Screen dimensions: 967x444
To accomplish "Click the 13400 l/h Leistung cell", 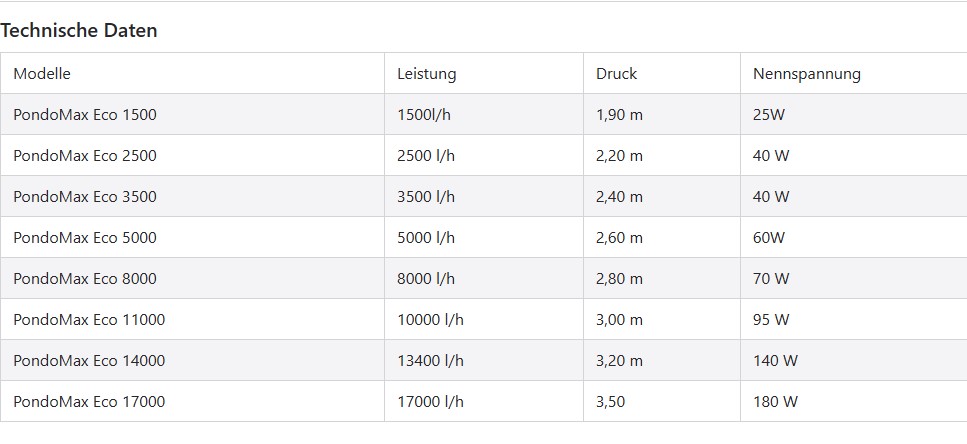I will 430,361.
